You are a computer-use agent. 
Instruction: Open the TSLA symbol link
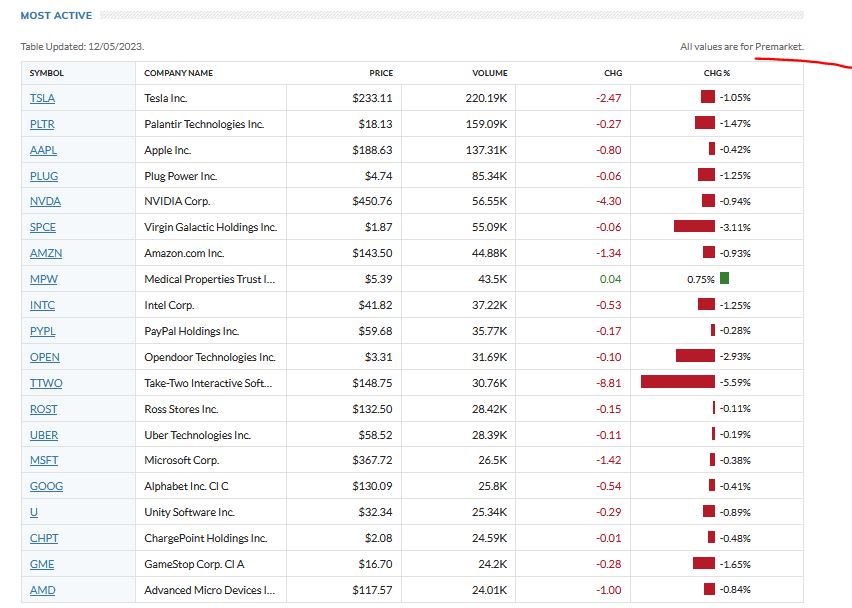click(43, 98)
